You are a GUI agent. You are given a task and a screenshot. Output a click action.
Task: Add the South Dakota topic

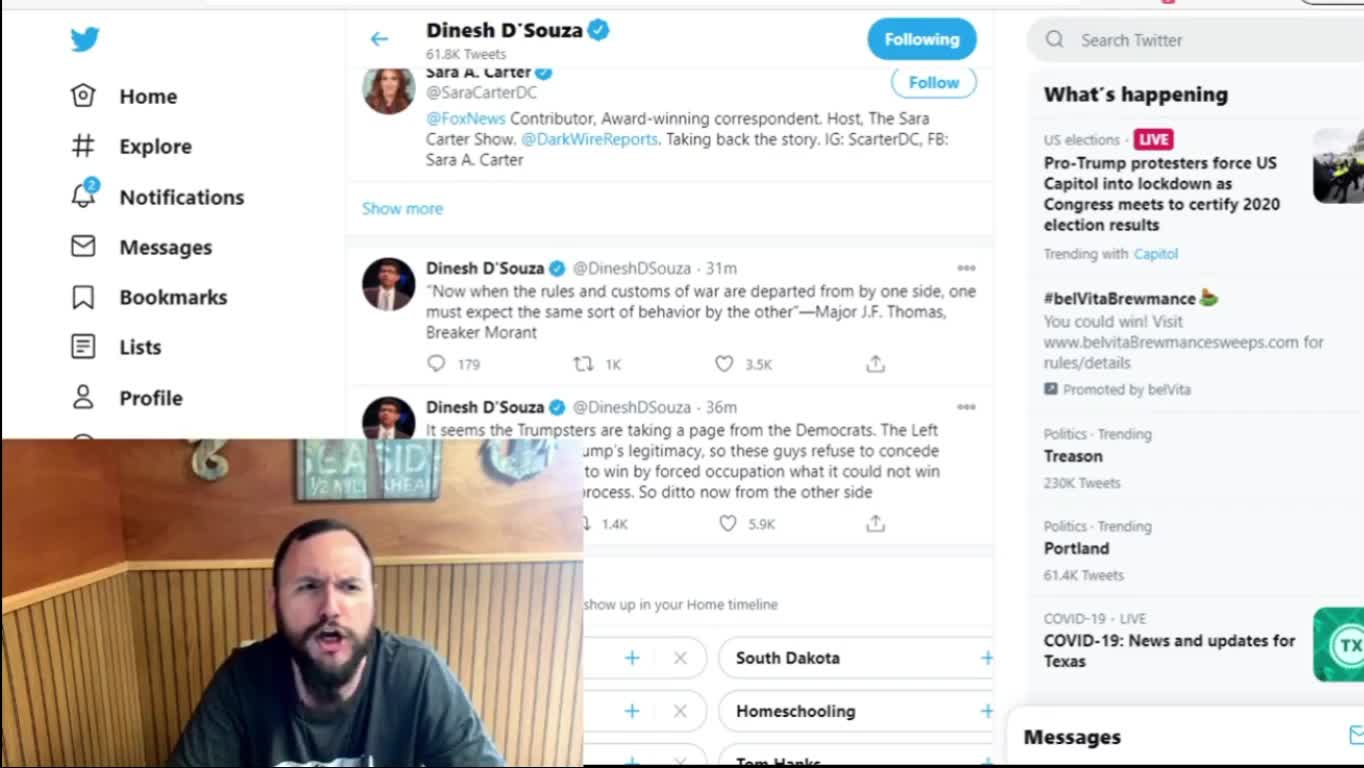point(985,657)
